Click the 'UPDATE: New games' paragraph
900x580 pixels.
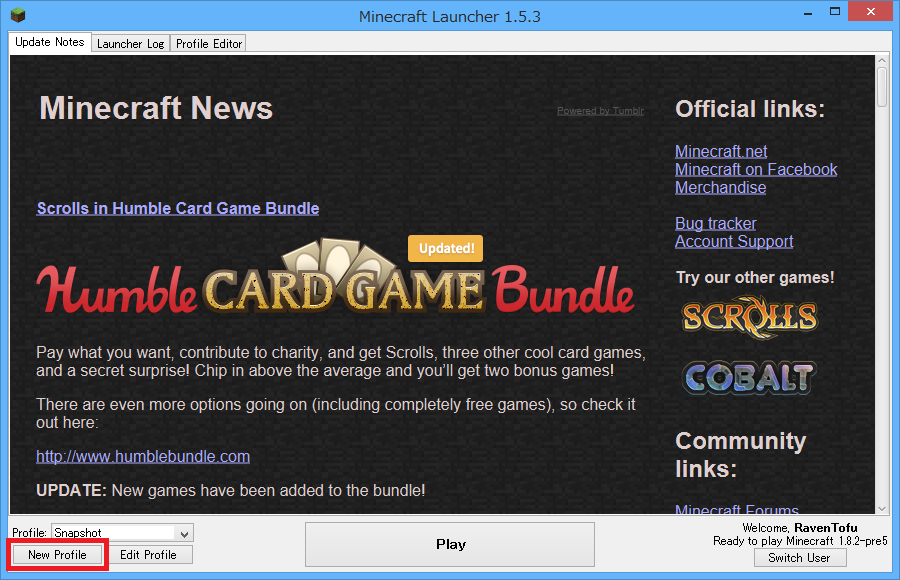(x=231, y=490)
